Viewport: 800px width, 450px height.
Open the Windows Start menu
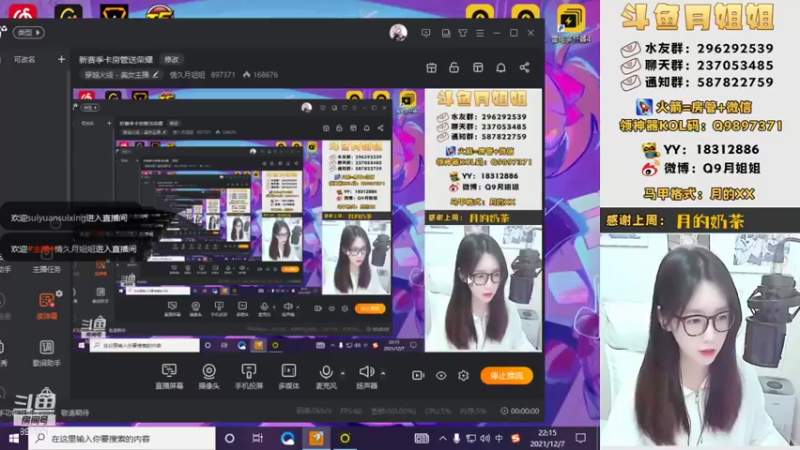coord(14,438)
